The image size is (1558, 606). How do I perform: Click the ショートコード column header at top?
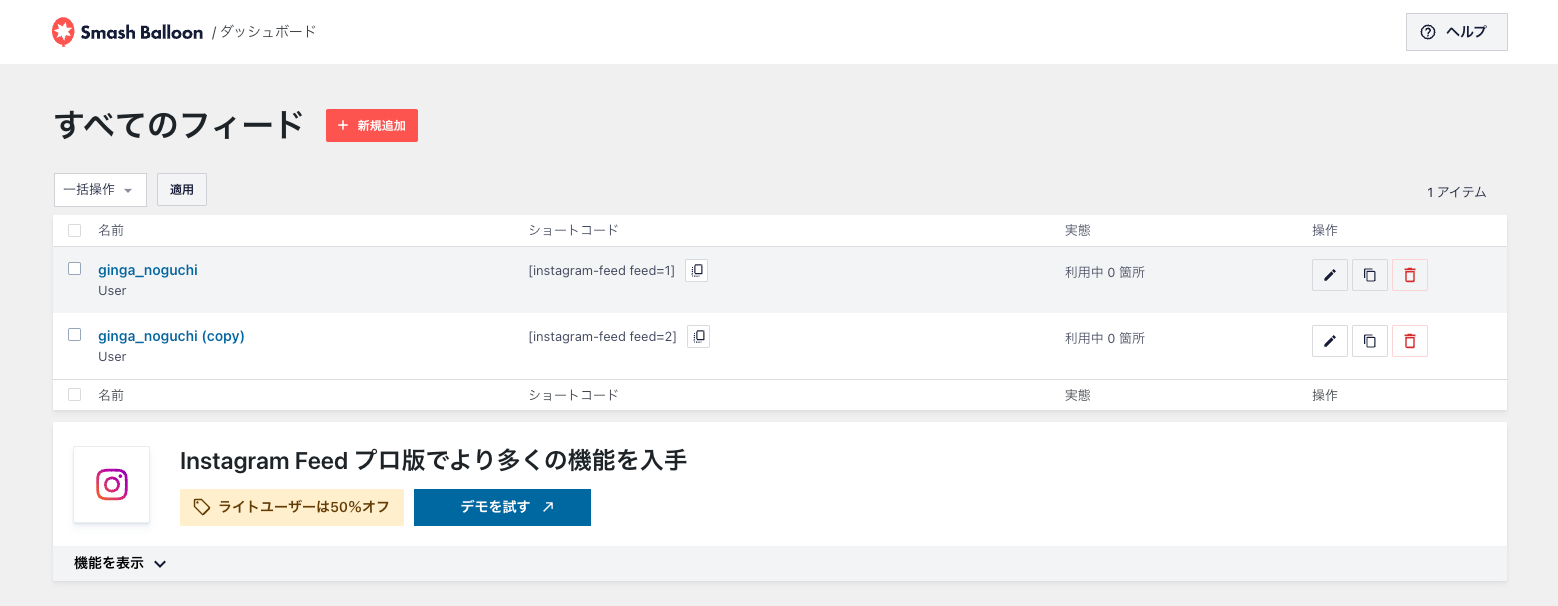point(574,231)
